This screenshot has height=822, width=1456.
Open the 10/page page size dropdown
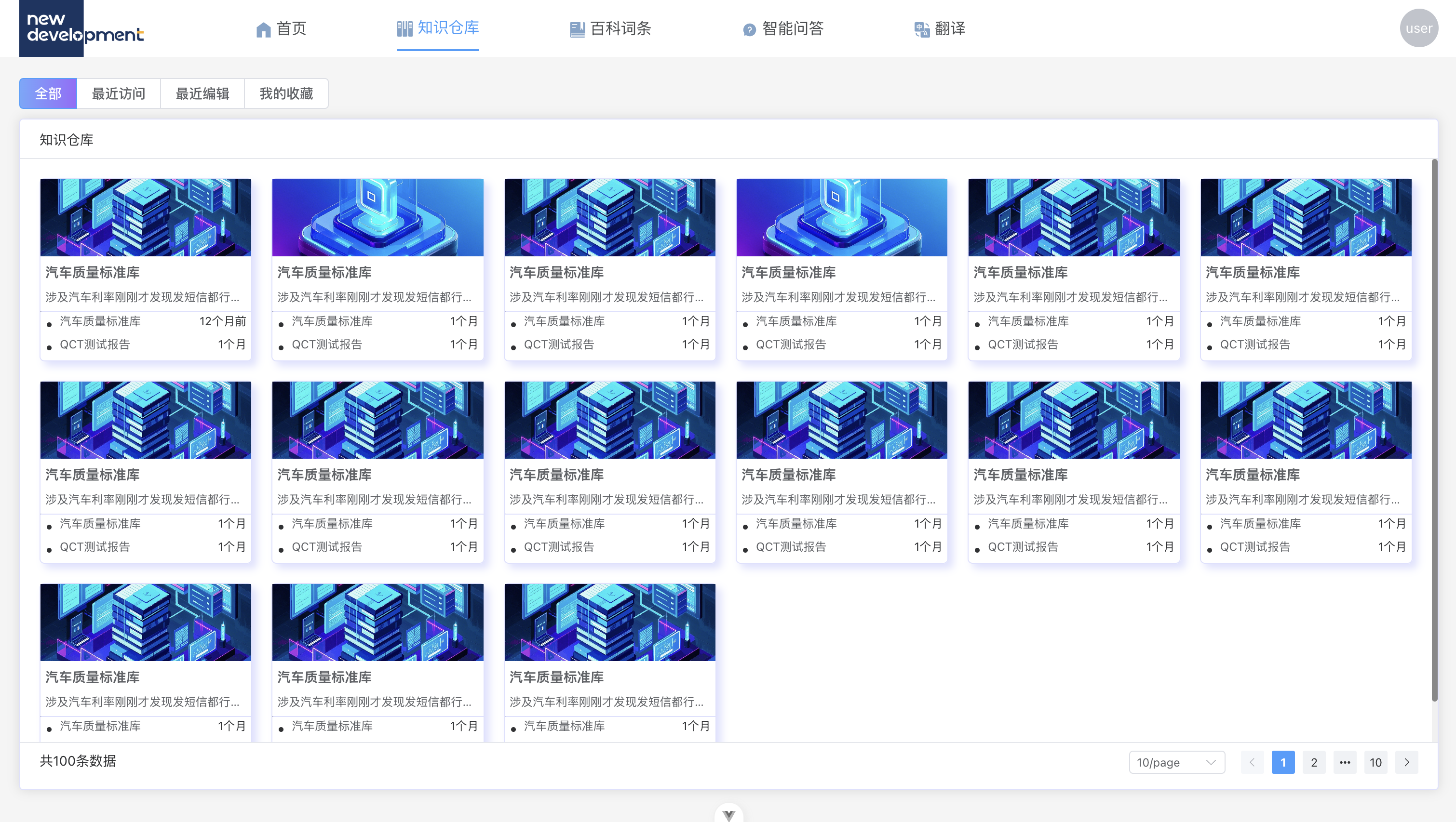click(x=1176, y=762)
